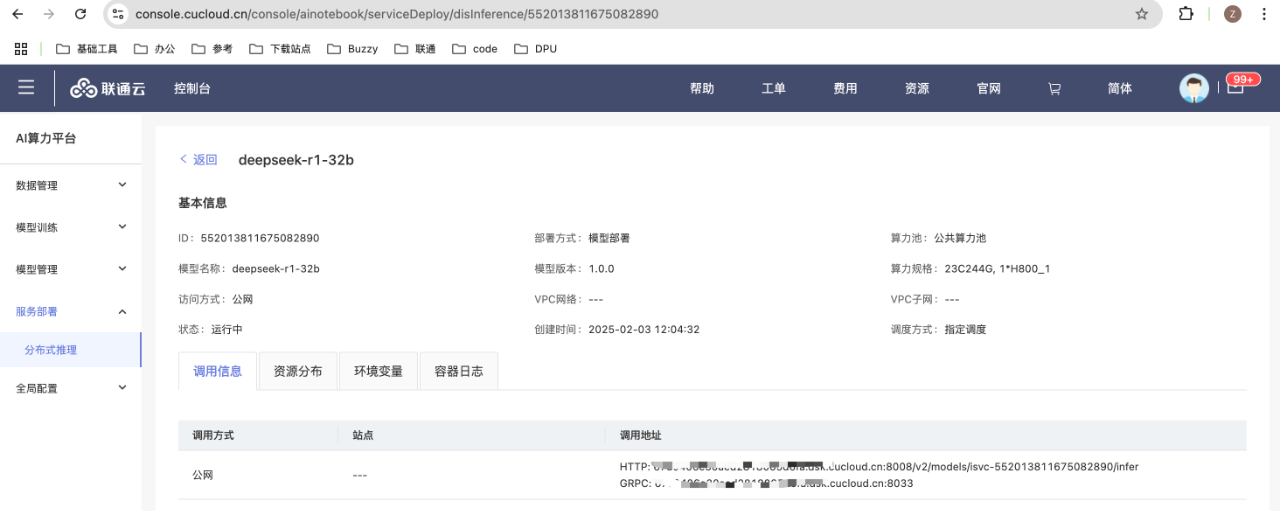Select 分布式推理 in the sidebar

pos(71,350)
